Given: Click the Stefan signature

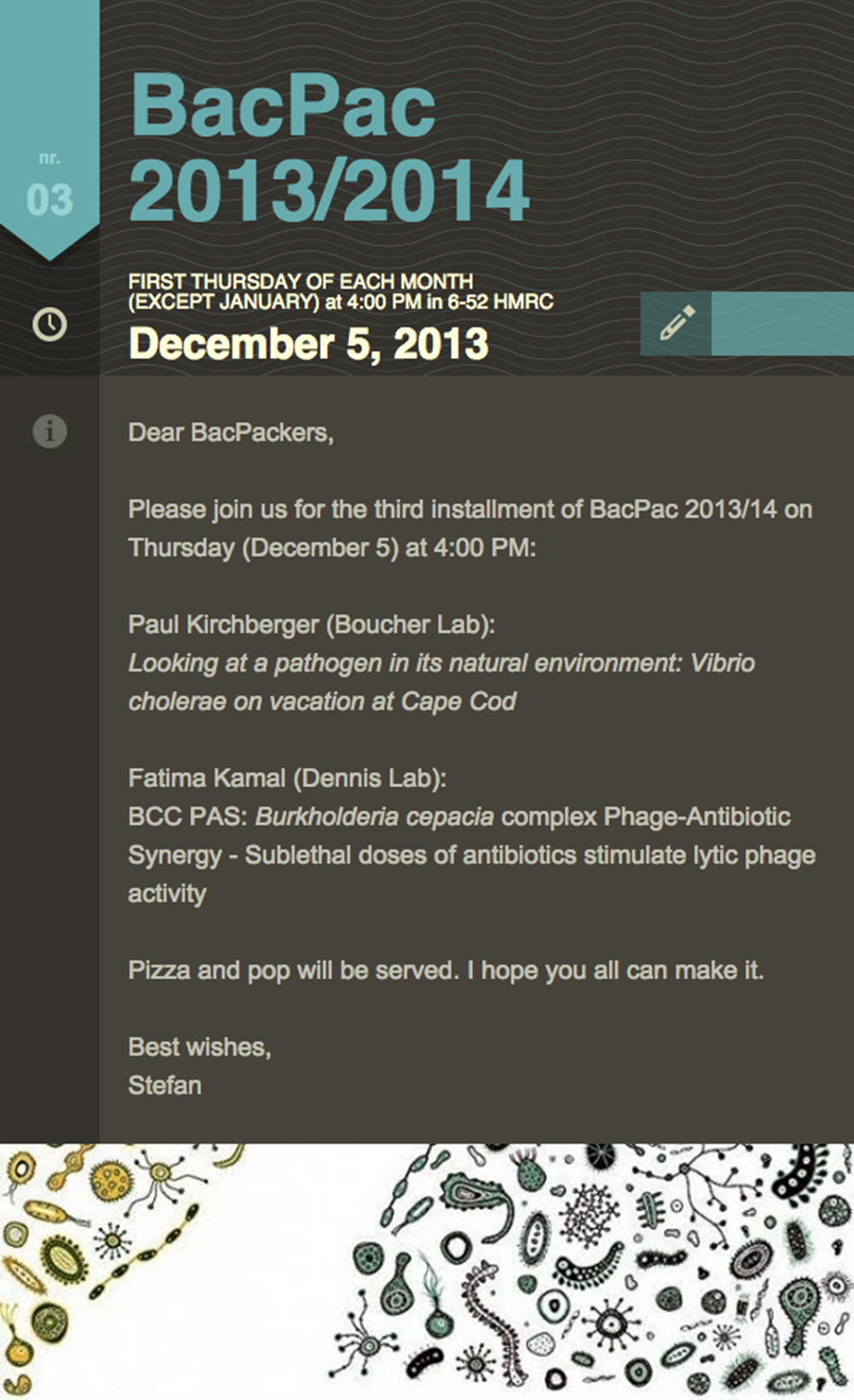Looking at the screenshot, I should (165, 1086).
